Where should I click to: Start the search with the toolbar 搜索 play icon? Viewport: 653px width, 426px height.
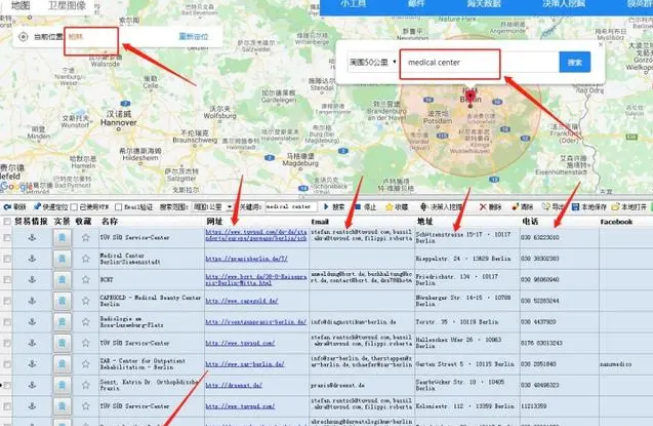pyautogui.click(x=326, y=207)
